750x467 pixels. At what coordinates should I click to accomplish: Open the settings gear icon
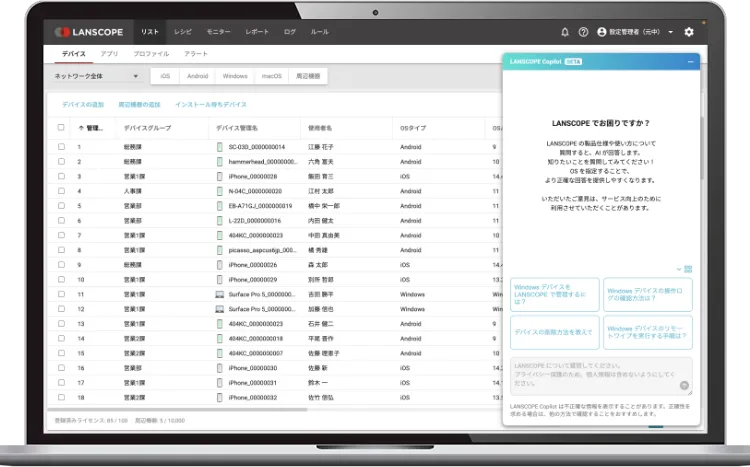pos(689,32)
